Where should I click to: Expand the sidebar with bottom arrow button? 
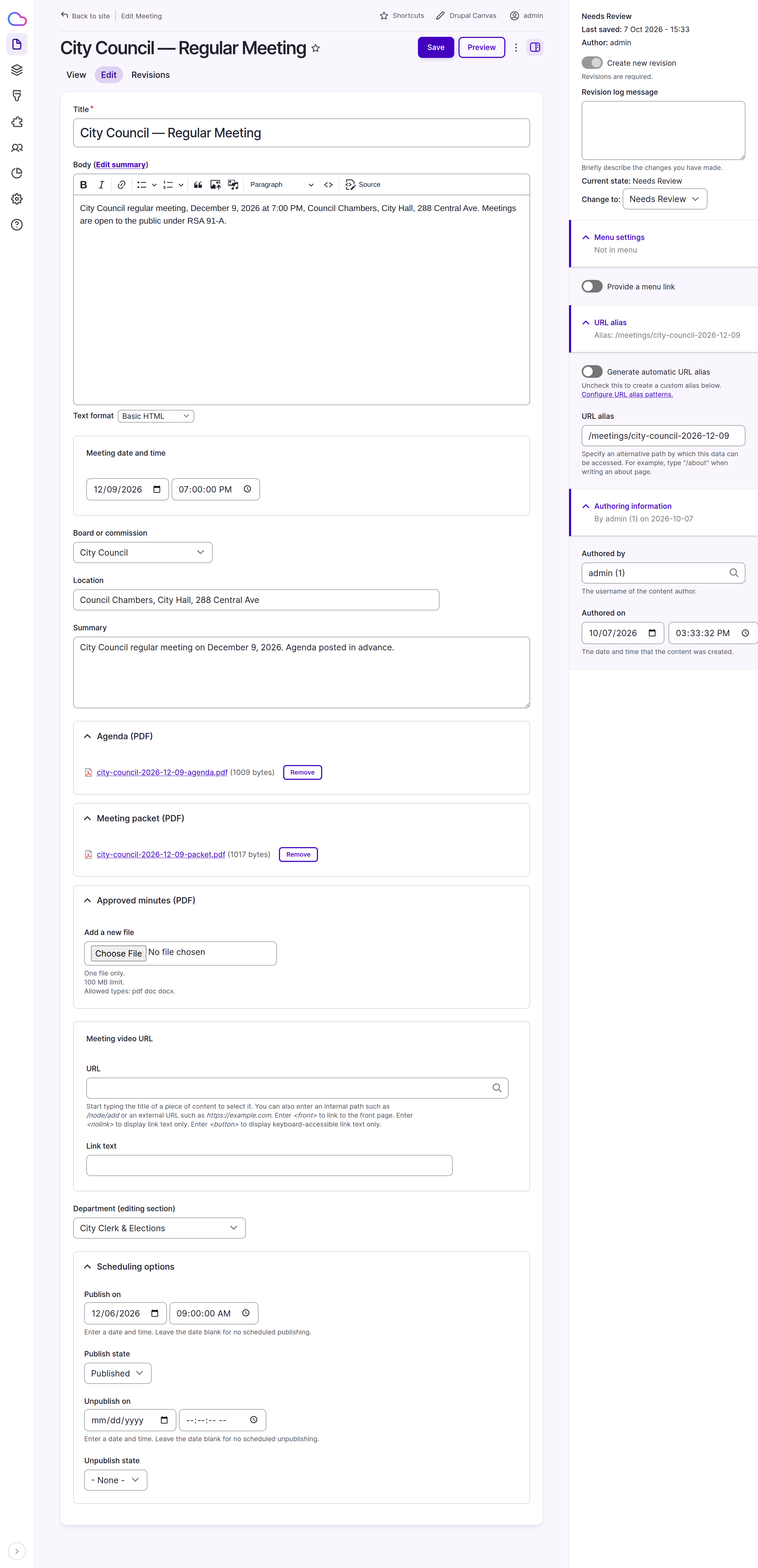pyautogui.click(x=17, y=1551)
